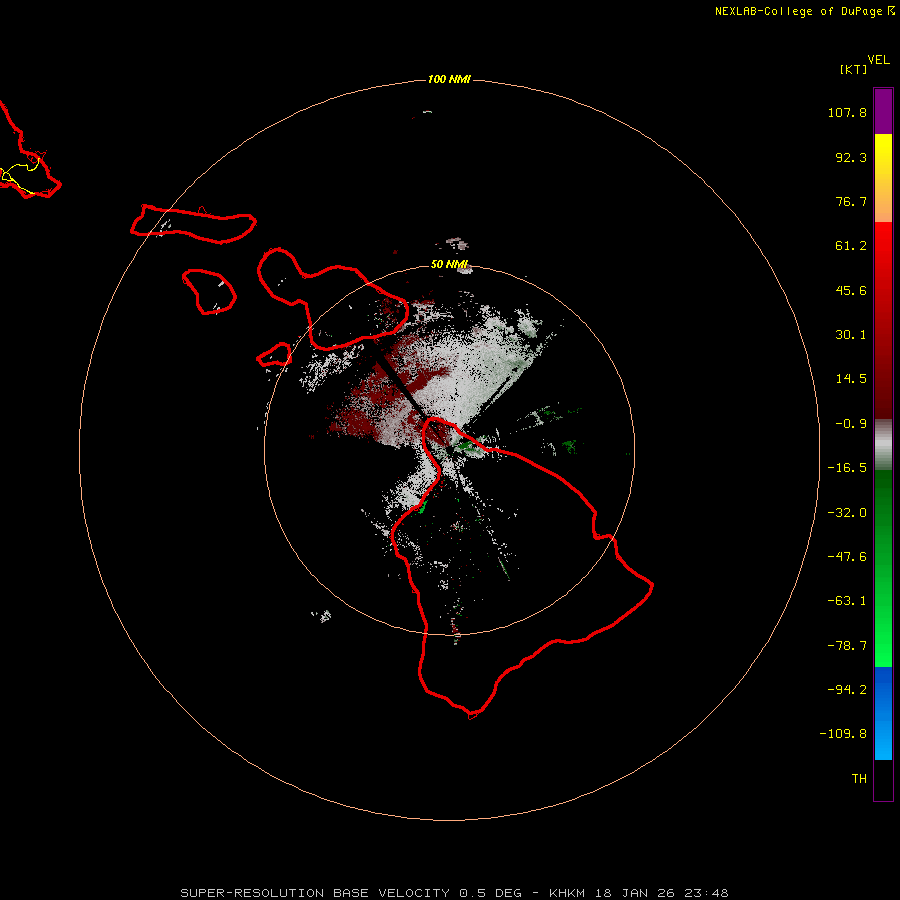Click the super-resolution base velocity caption
The image size is (900, 900).
pyautogui.click(x=455, y=893)
